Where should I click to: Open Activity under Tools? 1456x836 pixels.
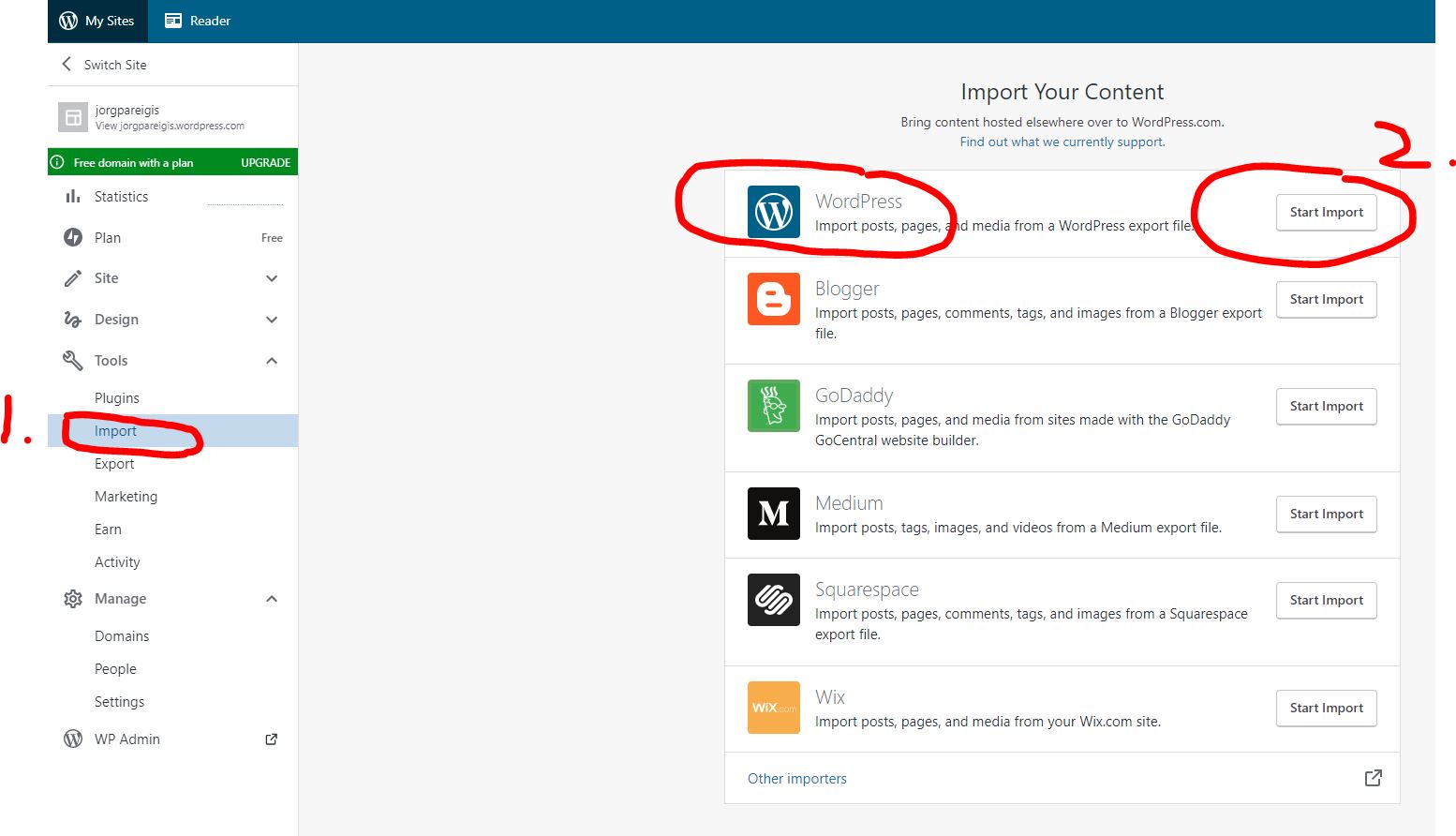pyautogui.click(x=117, y=562)
